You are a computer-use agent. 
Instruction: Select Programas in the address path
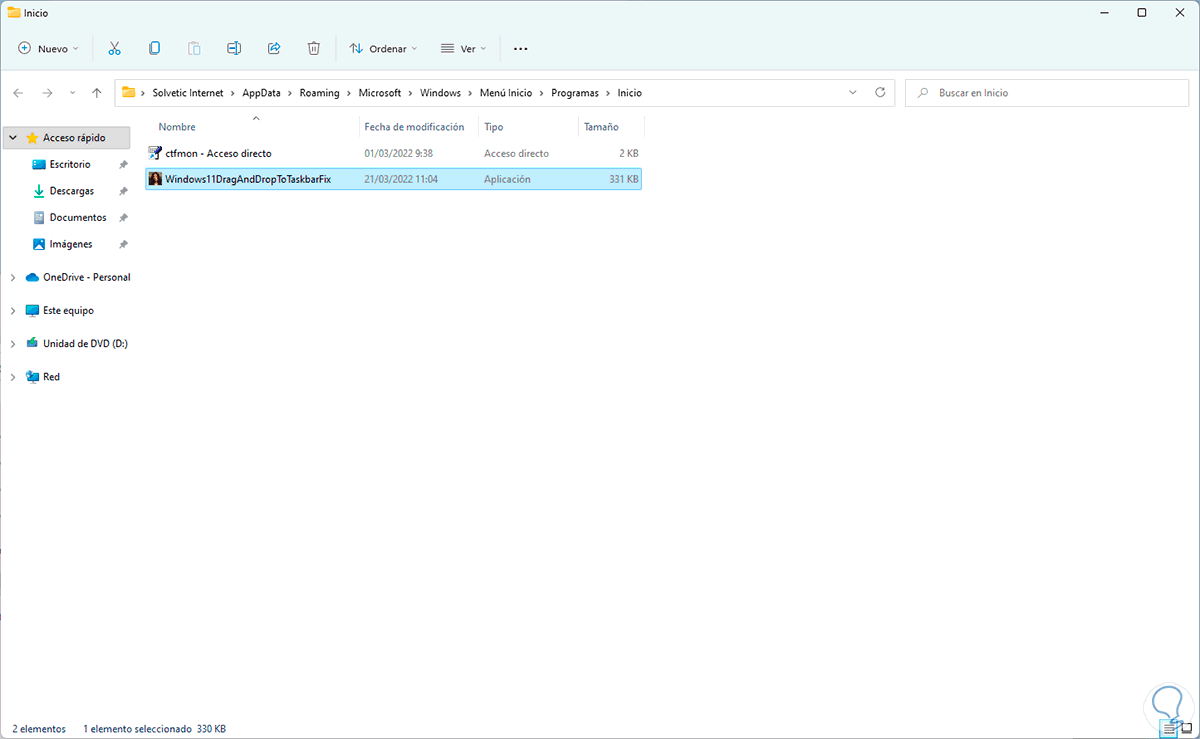tap(575, 92)
